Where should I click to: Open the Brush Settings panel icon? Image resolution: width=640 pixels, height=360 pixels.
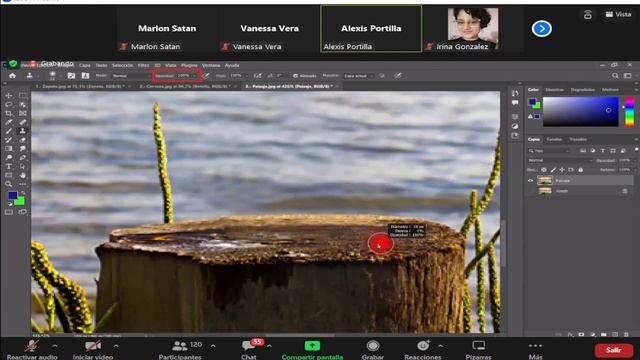71,76
